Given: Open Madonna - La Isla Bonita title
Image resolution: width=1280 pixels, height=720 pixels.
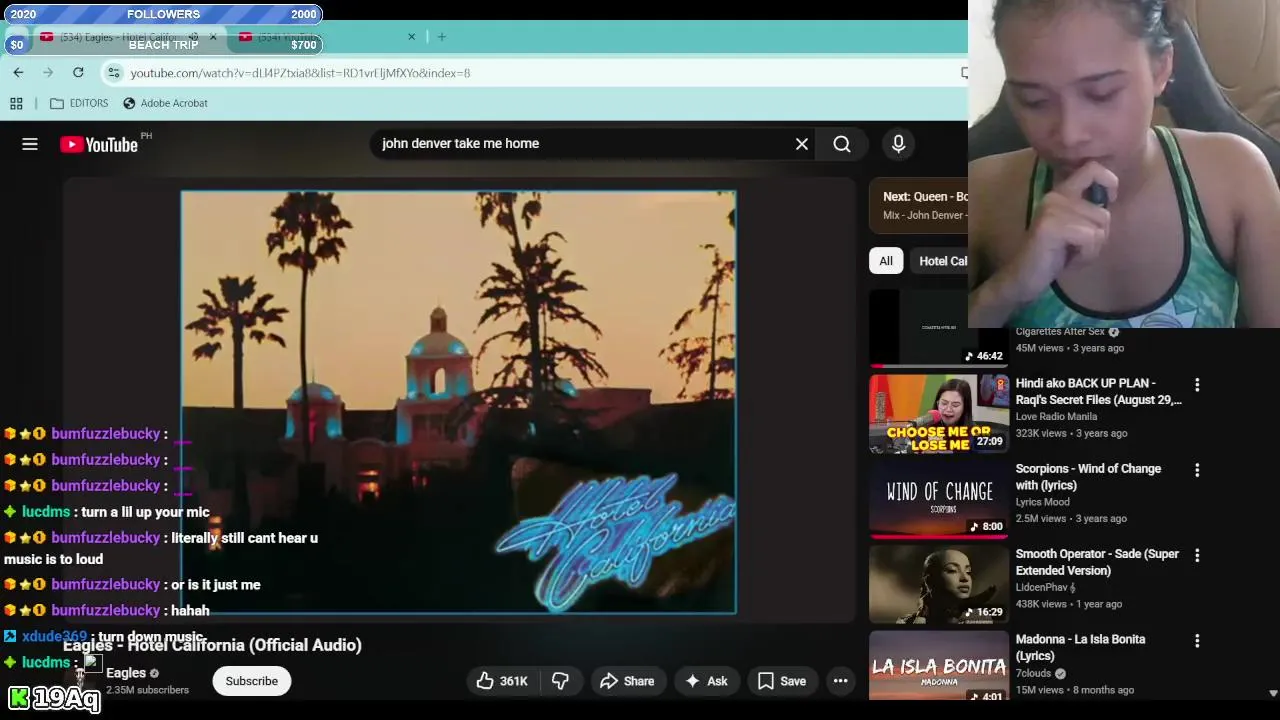Looking at the screenshot, I should 1080,647.
